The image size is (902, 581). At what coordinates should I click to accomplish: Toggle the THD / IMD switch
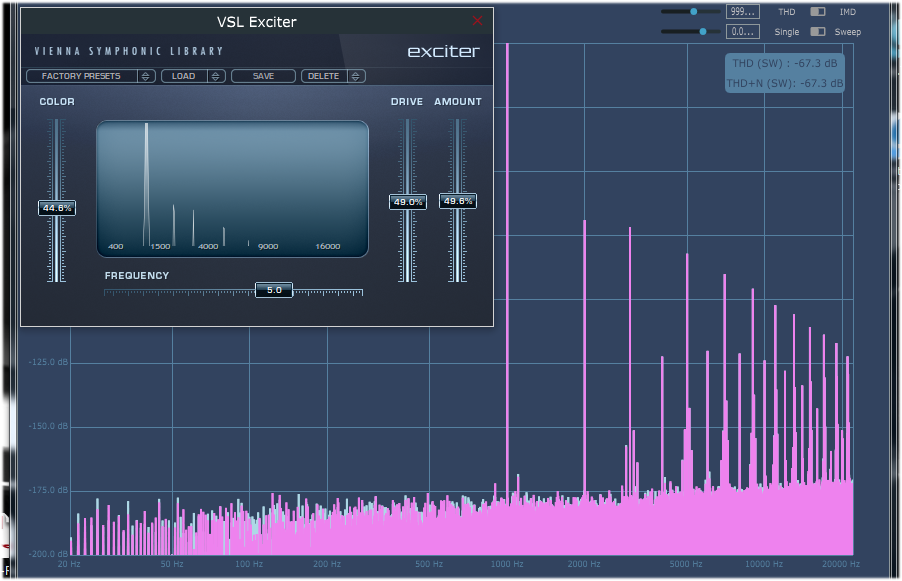(817, 12)
